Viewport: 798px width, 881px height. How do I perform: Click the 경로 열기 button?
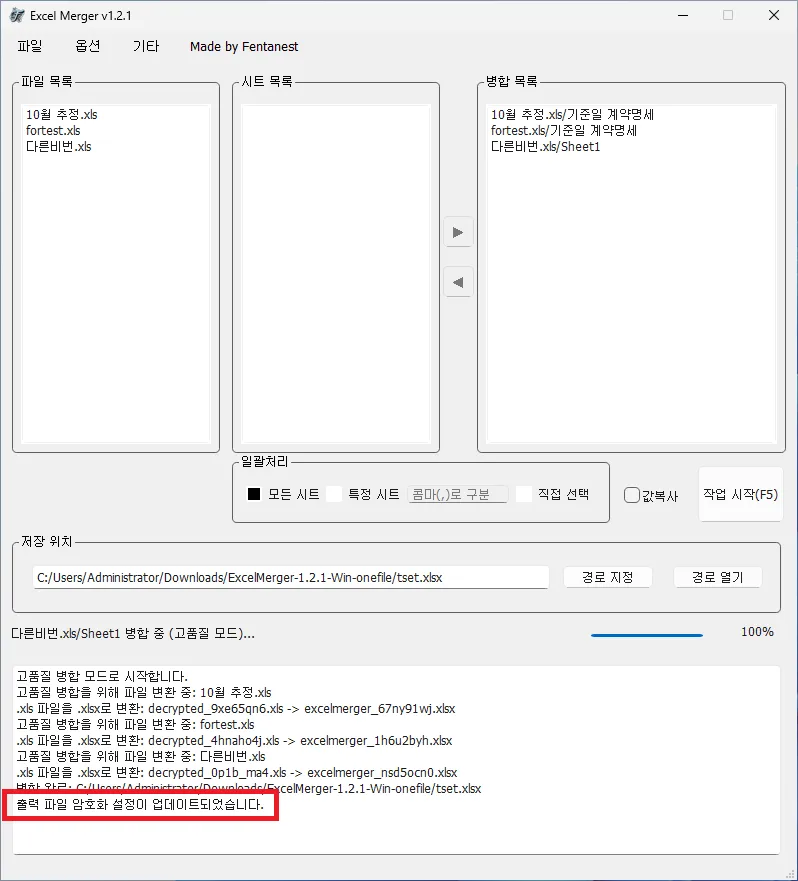point(717,577)
